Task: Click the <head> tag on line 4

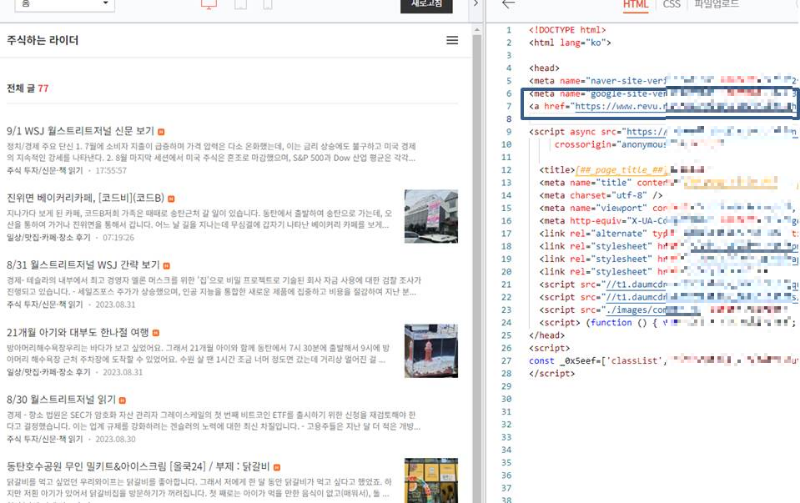Action: point(544,68)
